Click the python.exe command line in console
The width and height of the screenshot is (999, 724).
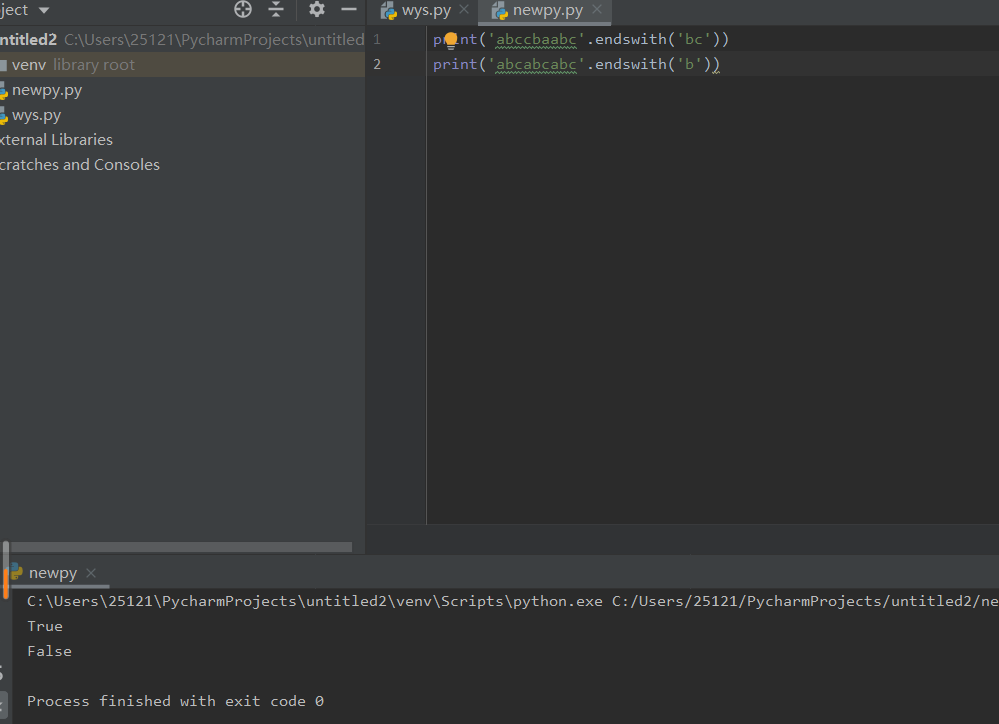click(513, 601)
